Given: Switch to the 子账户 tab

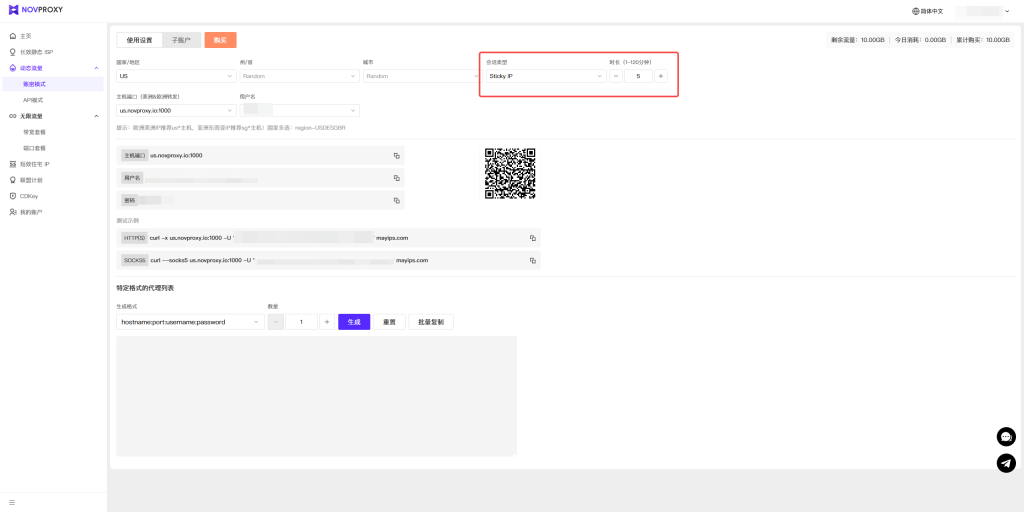Looking at the screenshot, I should click(x=181, y=40).
